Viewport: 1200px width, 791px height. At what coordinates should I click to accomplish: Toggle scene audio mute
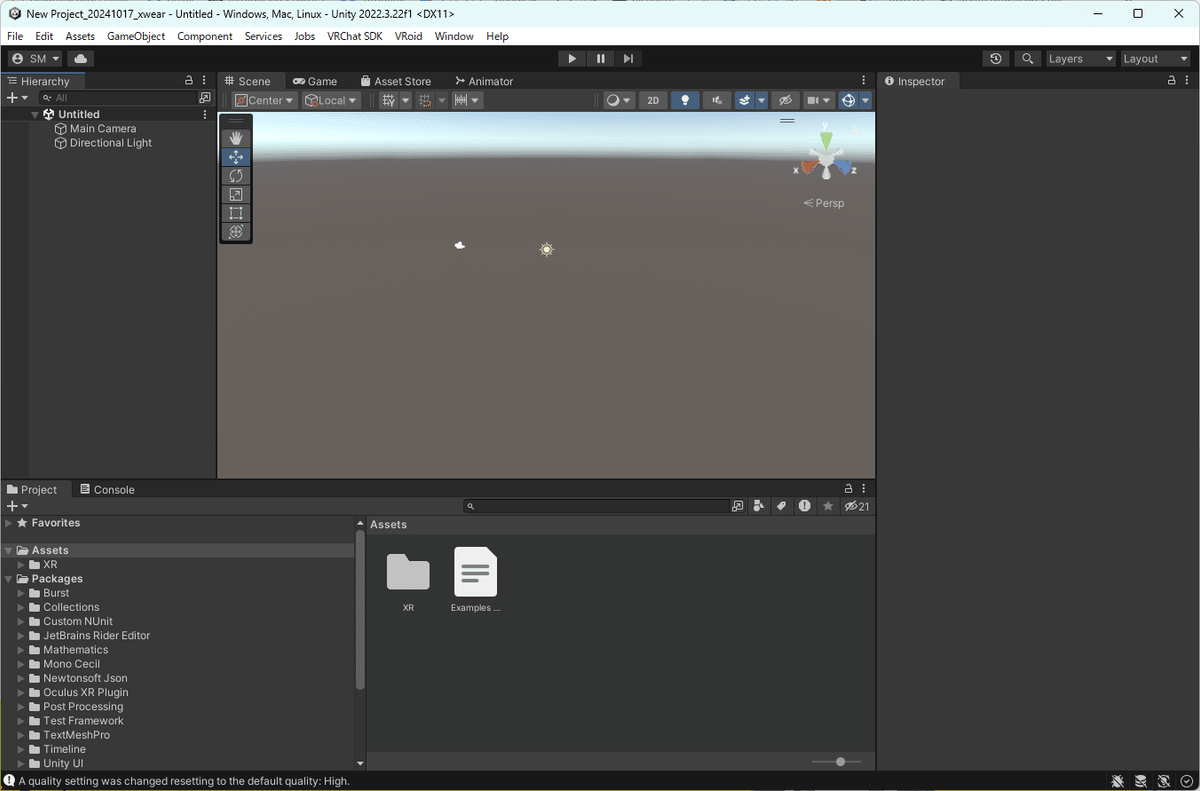click(716, 100)
